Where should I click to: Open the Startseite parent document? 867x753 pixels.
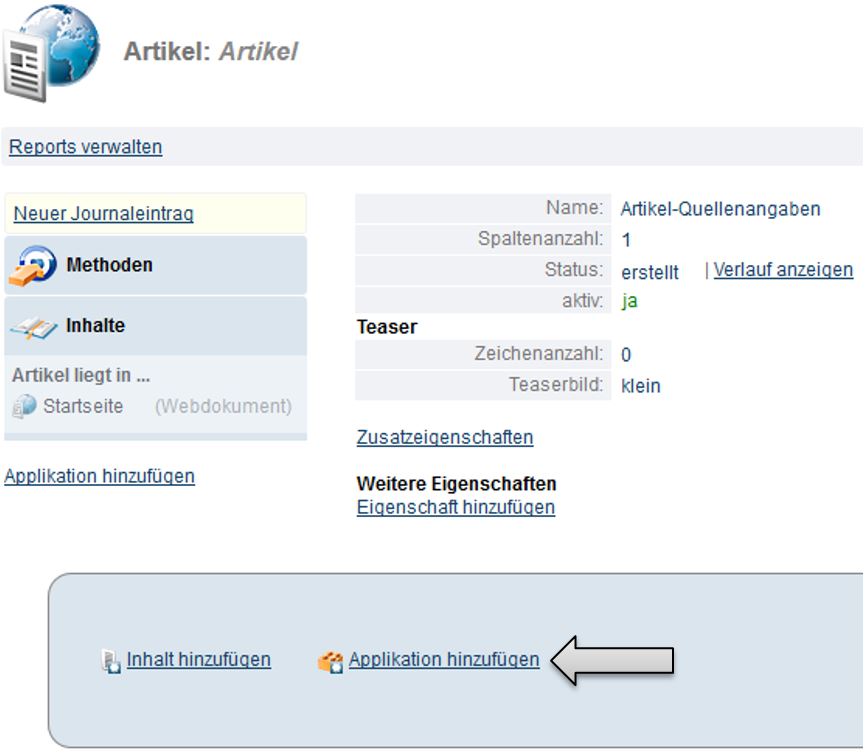tap(83, 407)
